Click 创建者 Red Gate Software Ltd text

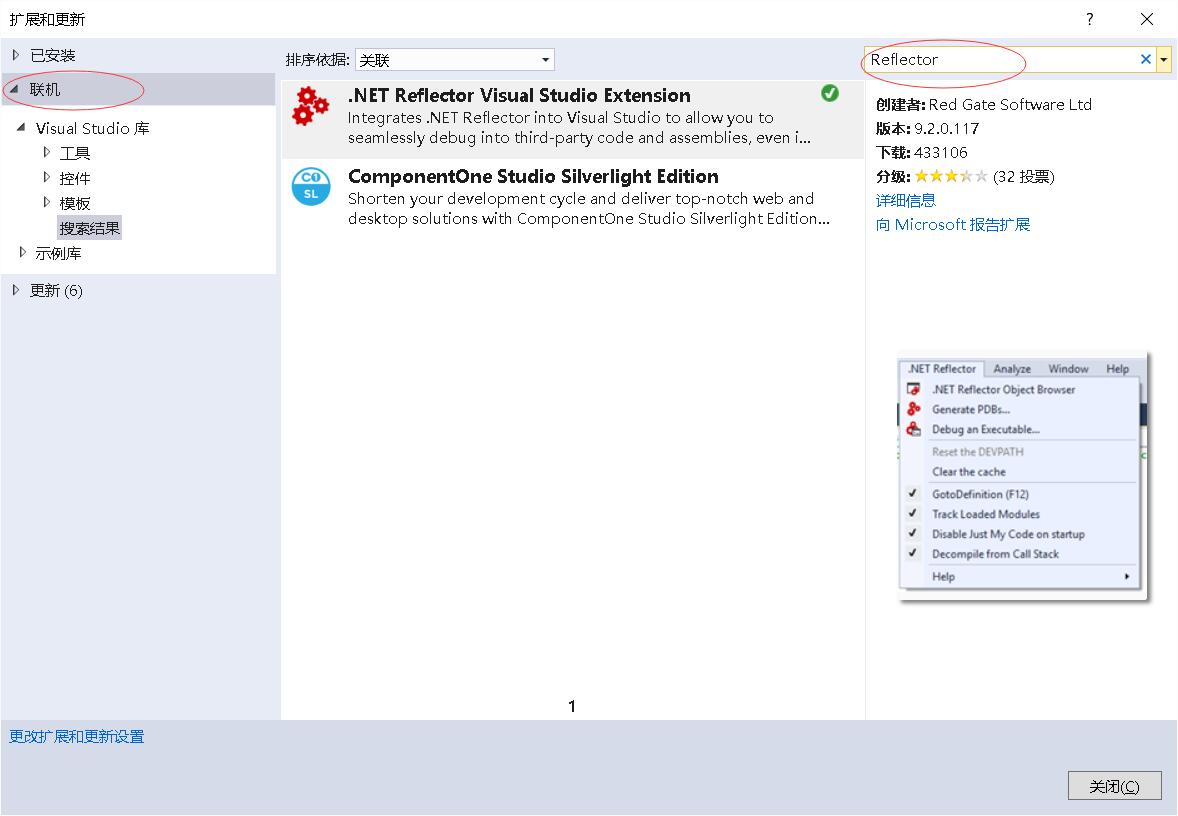coord(983,104)
